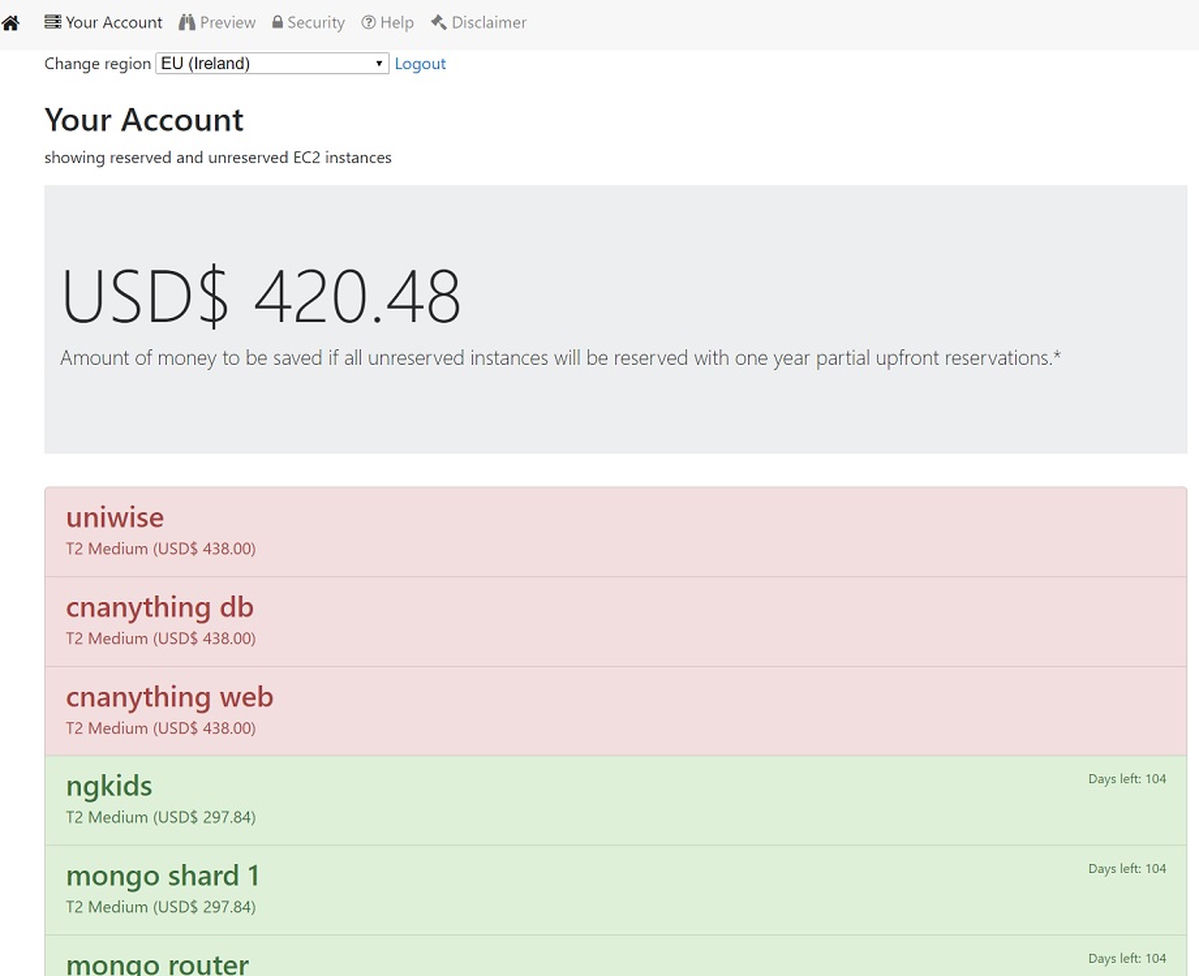Click the USD$ 420.48 savings panel
Screen dimensions: 1199x976
(613, 318)
